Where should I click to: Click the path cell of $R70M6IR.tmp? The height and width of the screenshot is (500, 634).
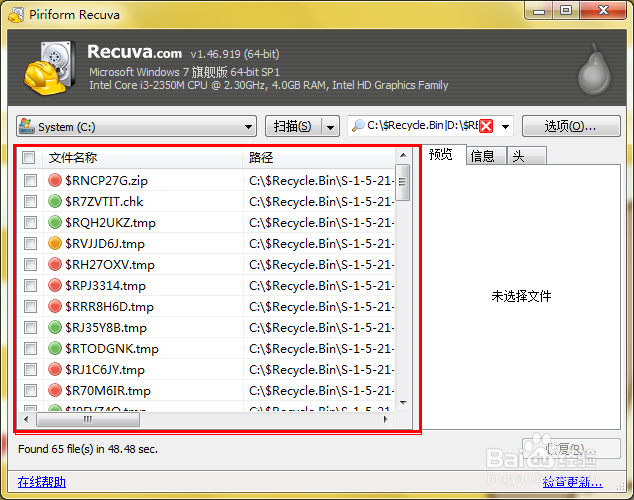pyautogui.click(x=319, y=390)
